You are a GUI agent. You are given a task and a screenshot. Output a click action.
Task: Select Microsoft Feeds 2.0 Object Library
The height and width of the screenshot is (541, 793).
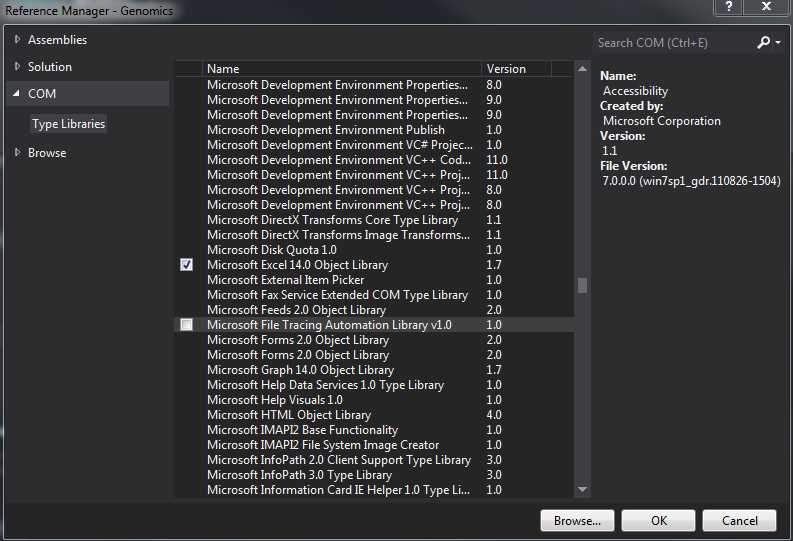(x=374, y=310)
